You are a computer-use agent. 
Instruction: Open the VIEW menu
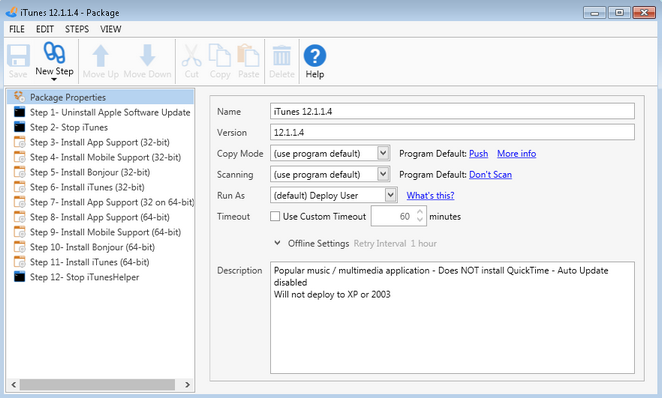pyautogui.click(x=111, y=29)
